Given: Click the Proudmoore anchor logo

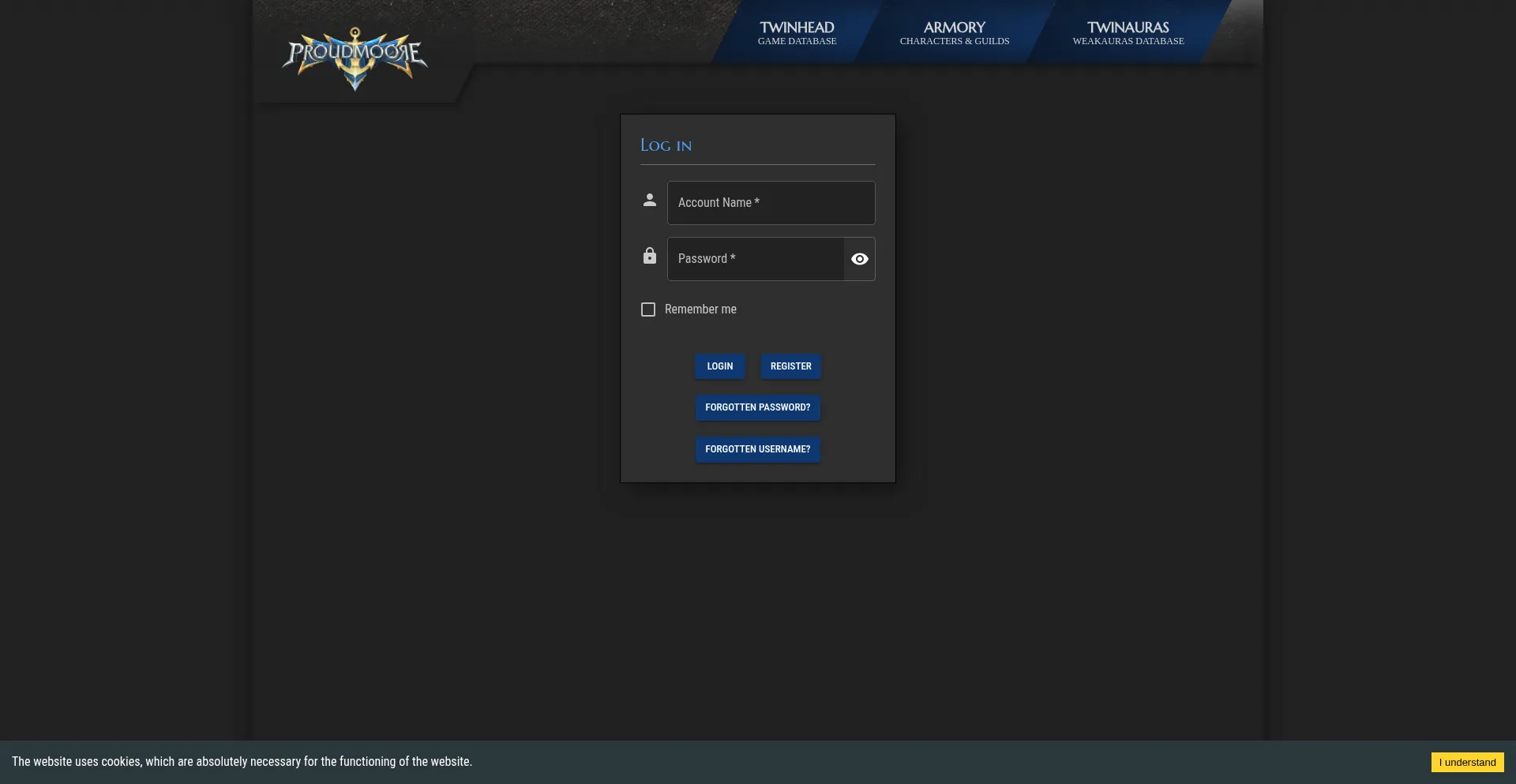Looking at the screenshot, I should pos(355,58).
